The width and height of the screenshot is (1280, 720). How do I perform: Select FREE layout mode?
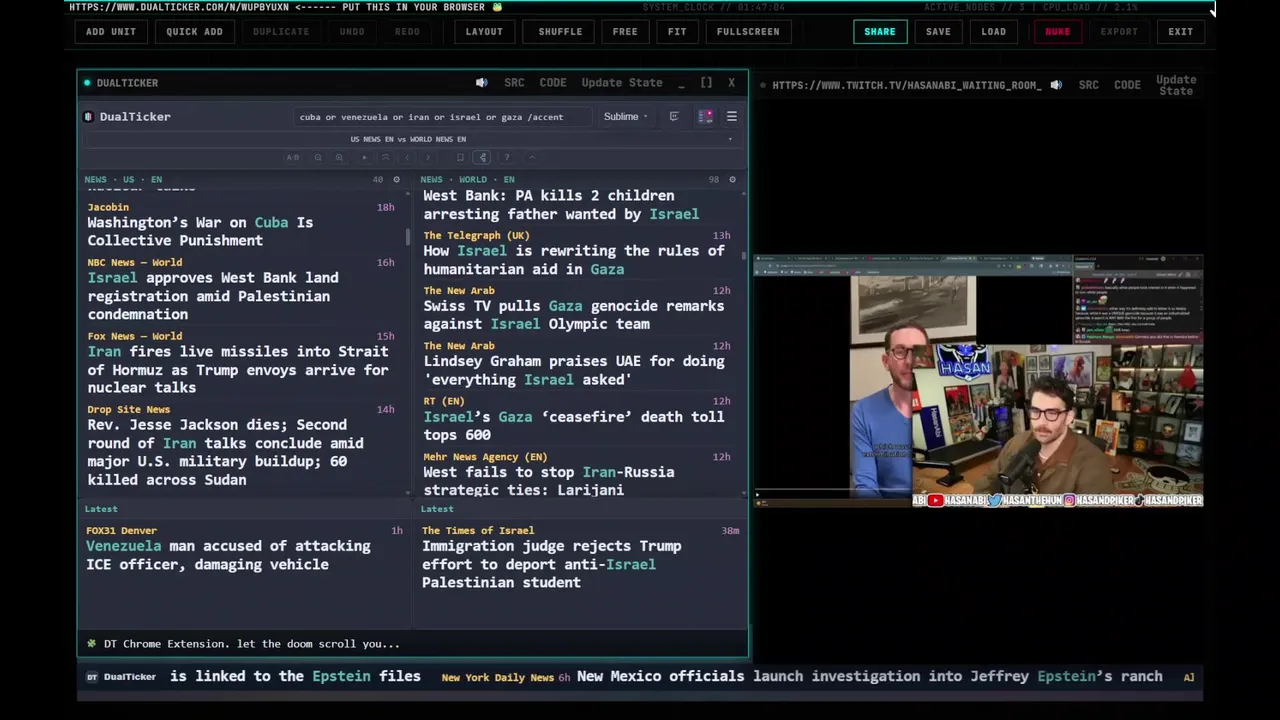[625, 32]
